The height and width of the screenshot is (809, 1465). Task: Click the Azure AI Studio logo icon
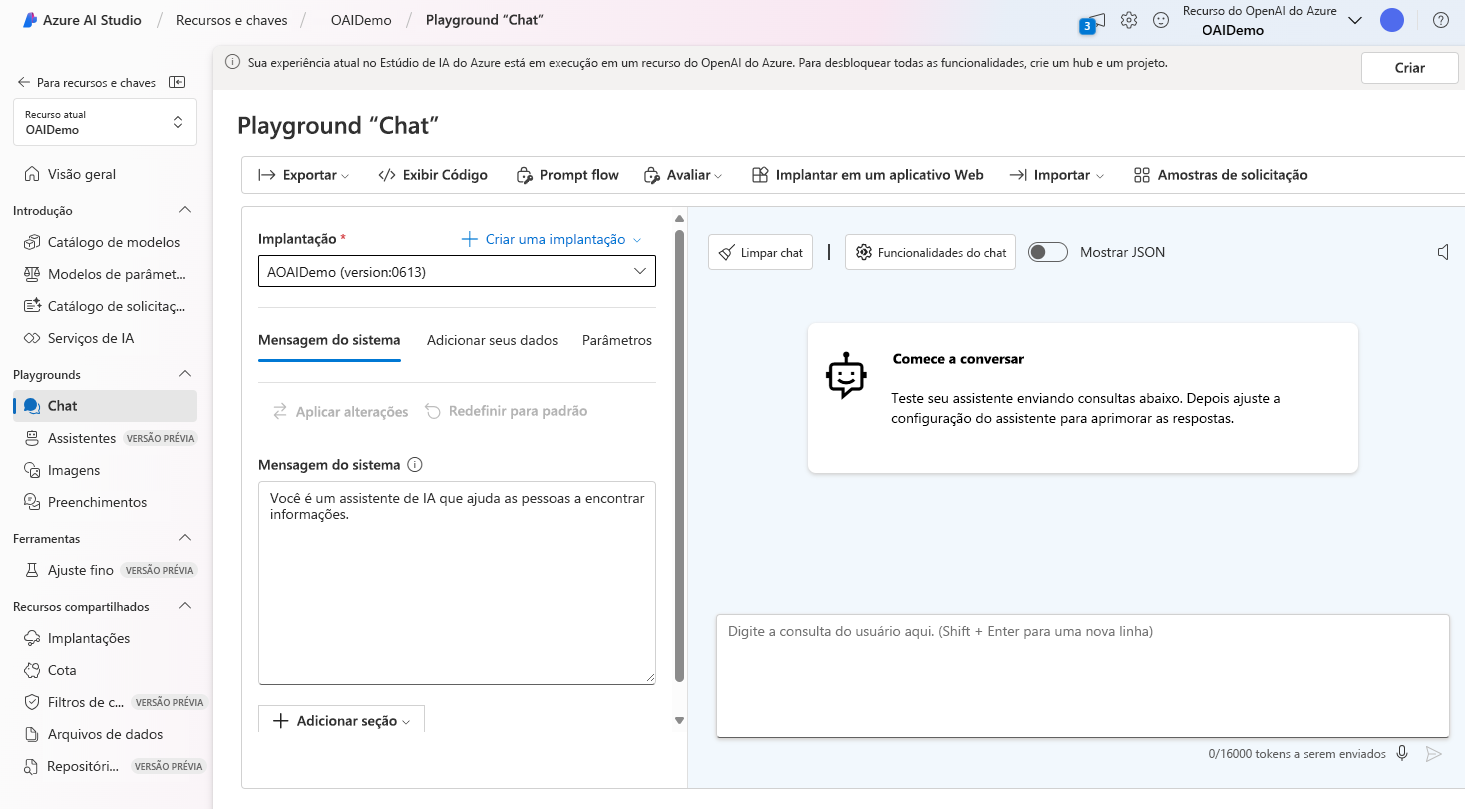[x=30, y=20]
